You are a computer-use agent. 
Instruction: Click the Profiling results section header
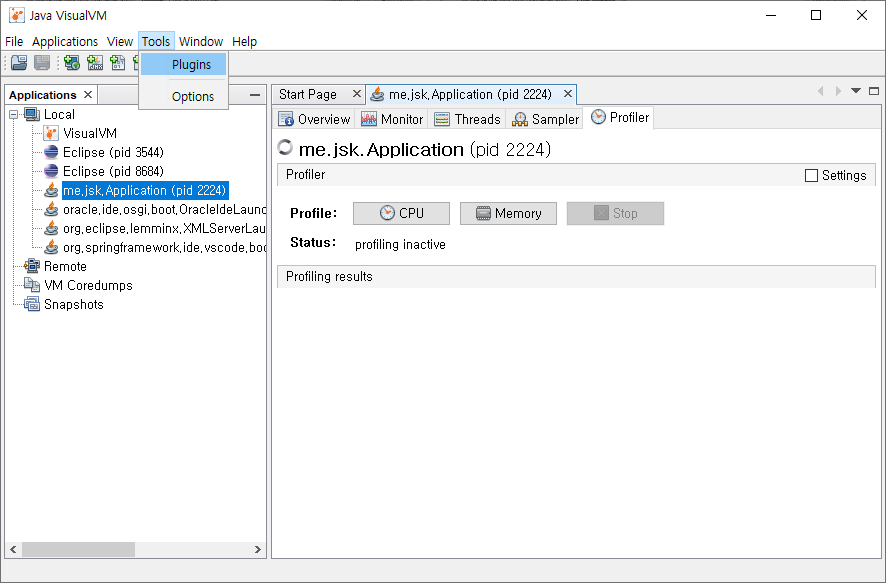pos(576,277)
